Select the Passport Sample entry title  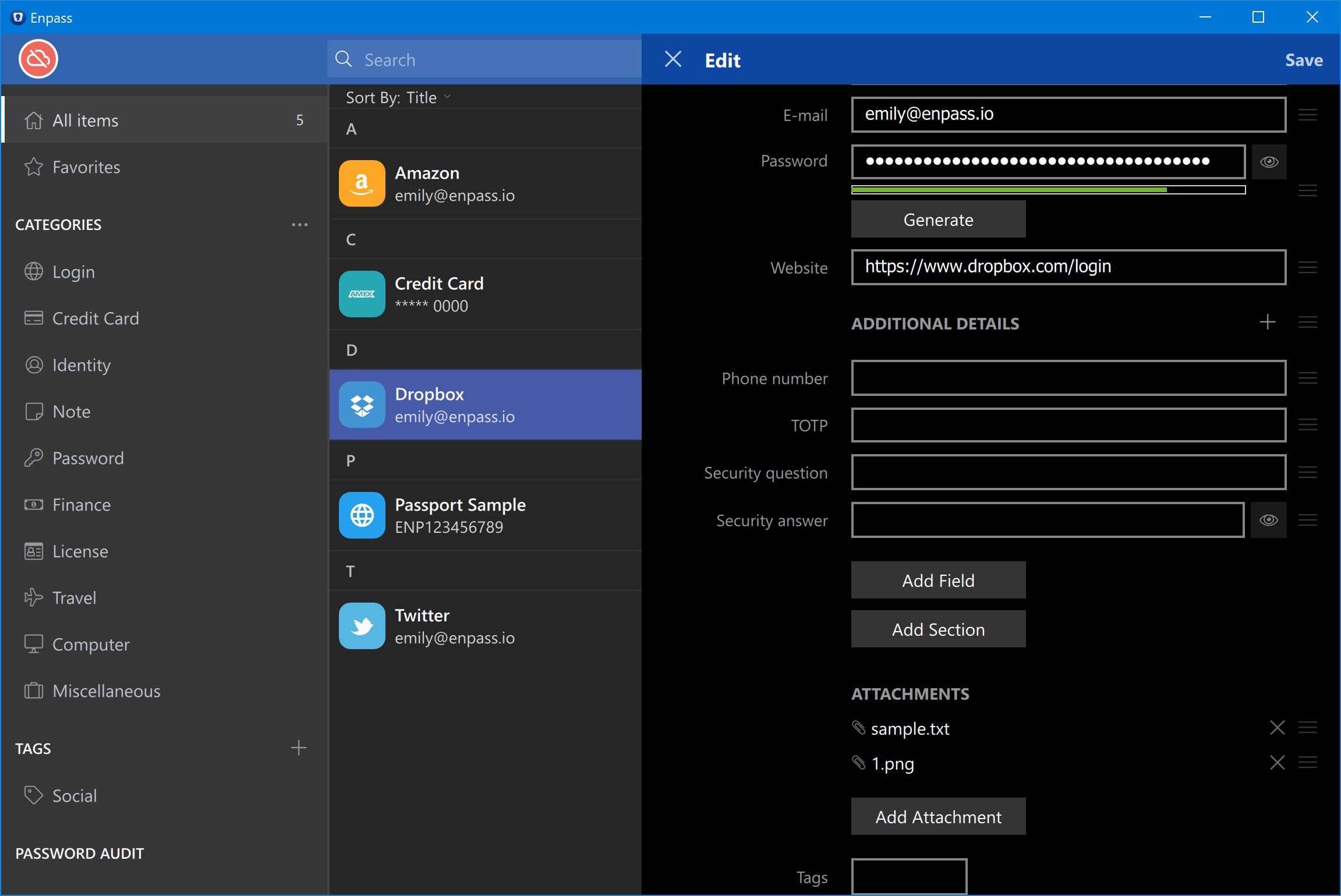(x=460, y=505)
